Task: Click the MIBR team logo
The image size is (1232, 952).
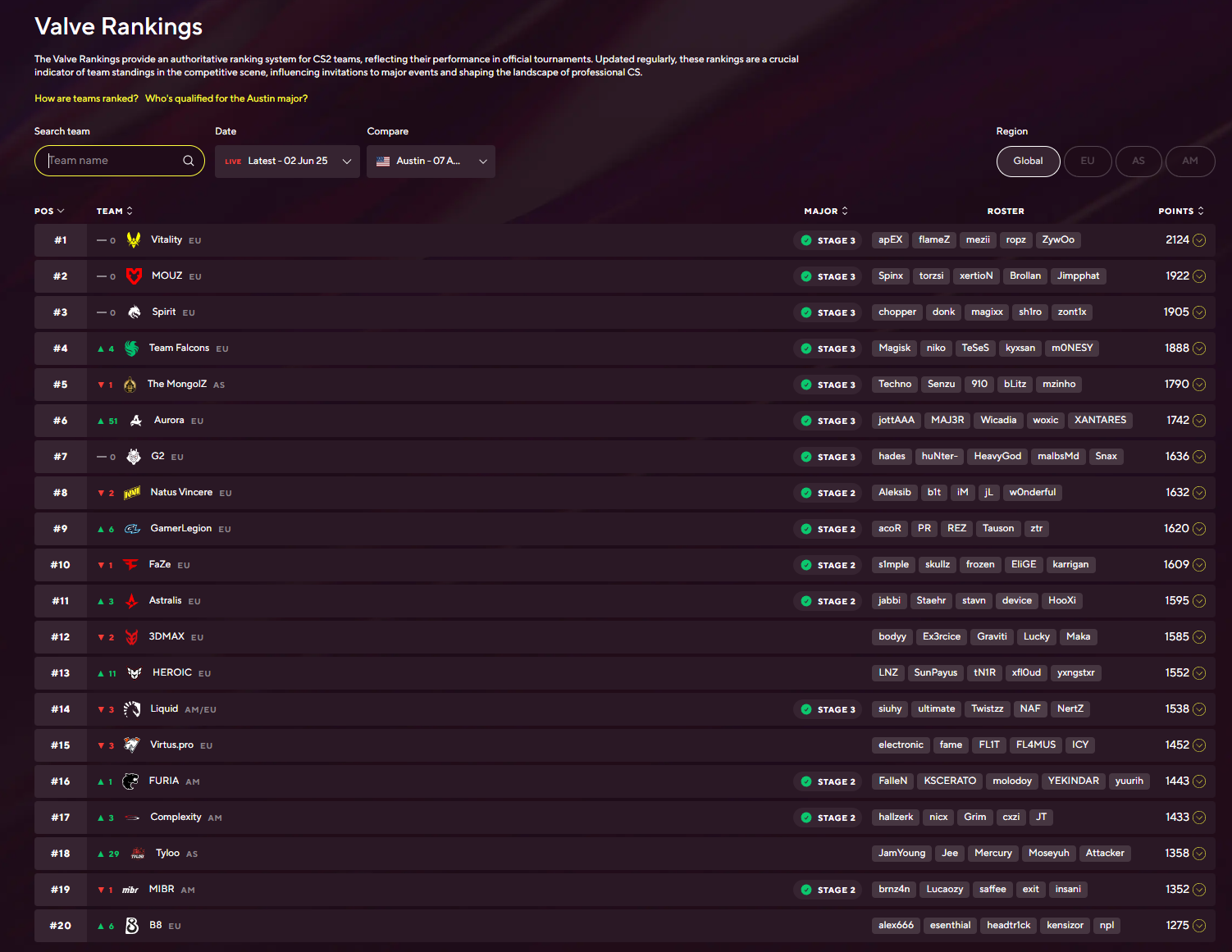Action: 130,890
